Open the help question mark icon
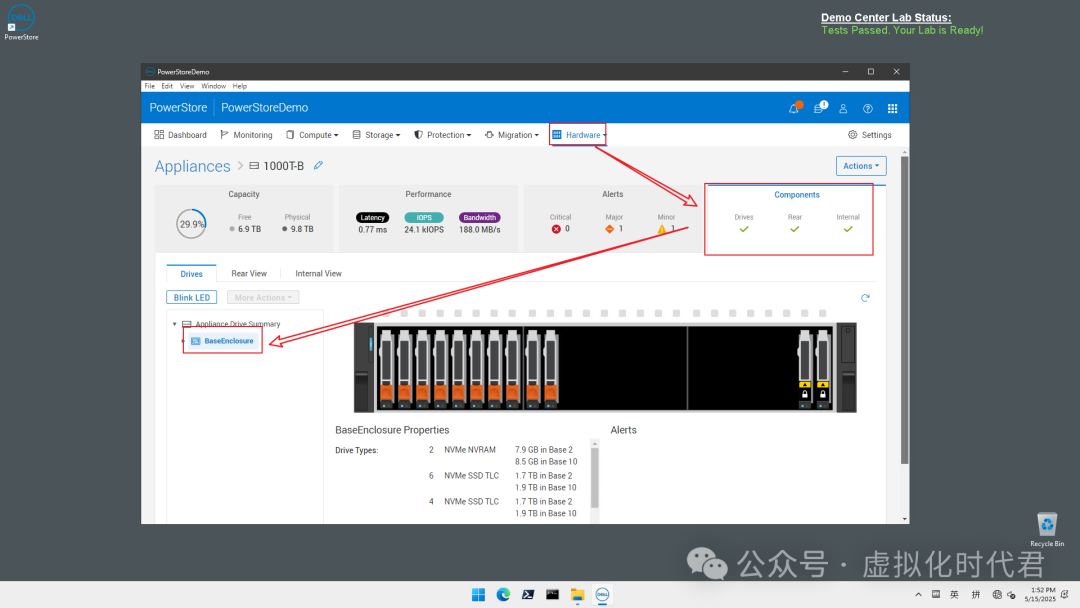 point(868,109)
